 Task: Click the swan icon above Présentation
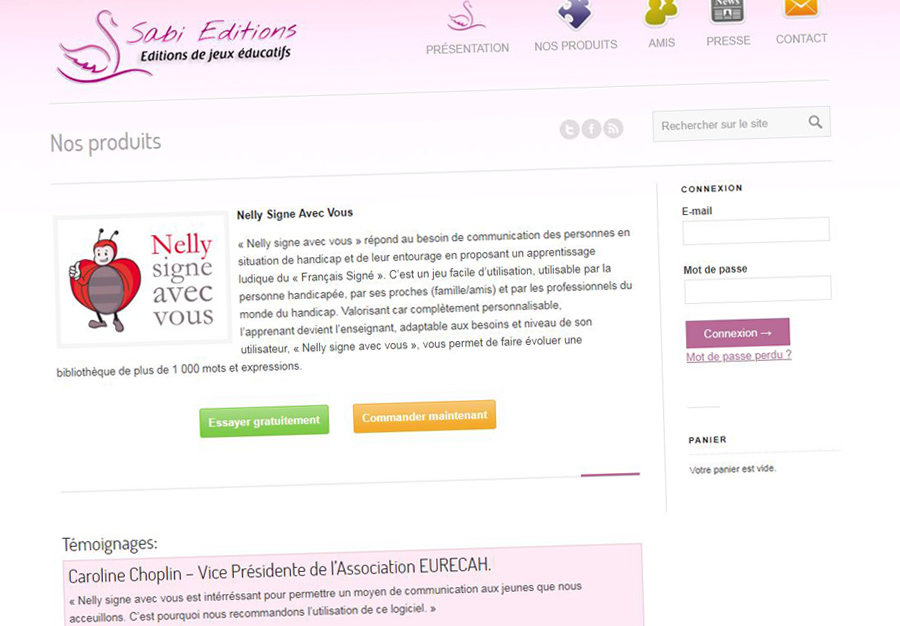[x=467, y=17]
